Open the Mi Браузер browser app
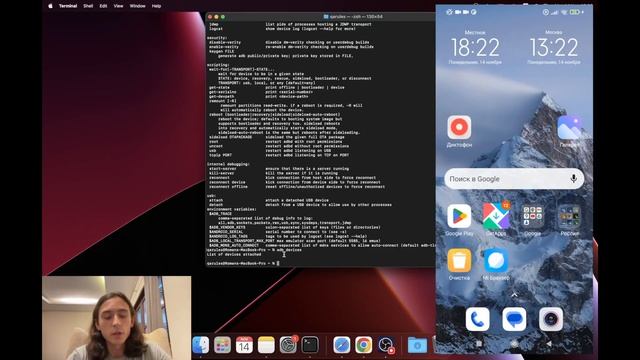640x360 pixels. (496, 260)
